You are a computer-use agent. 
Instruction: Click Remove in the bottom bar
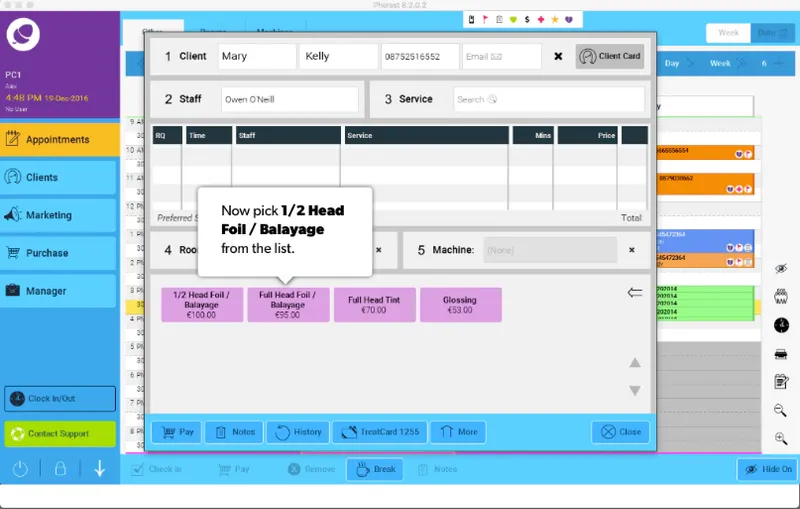(312, 469)
